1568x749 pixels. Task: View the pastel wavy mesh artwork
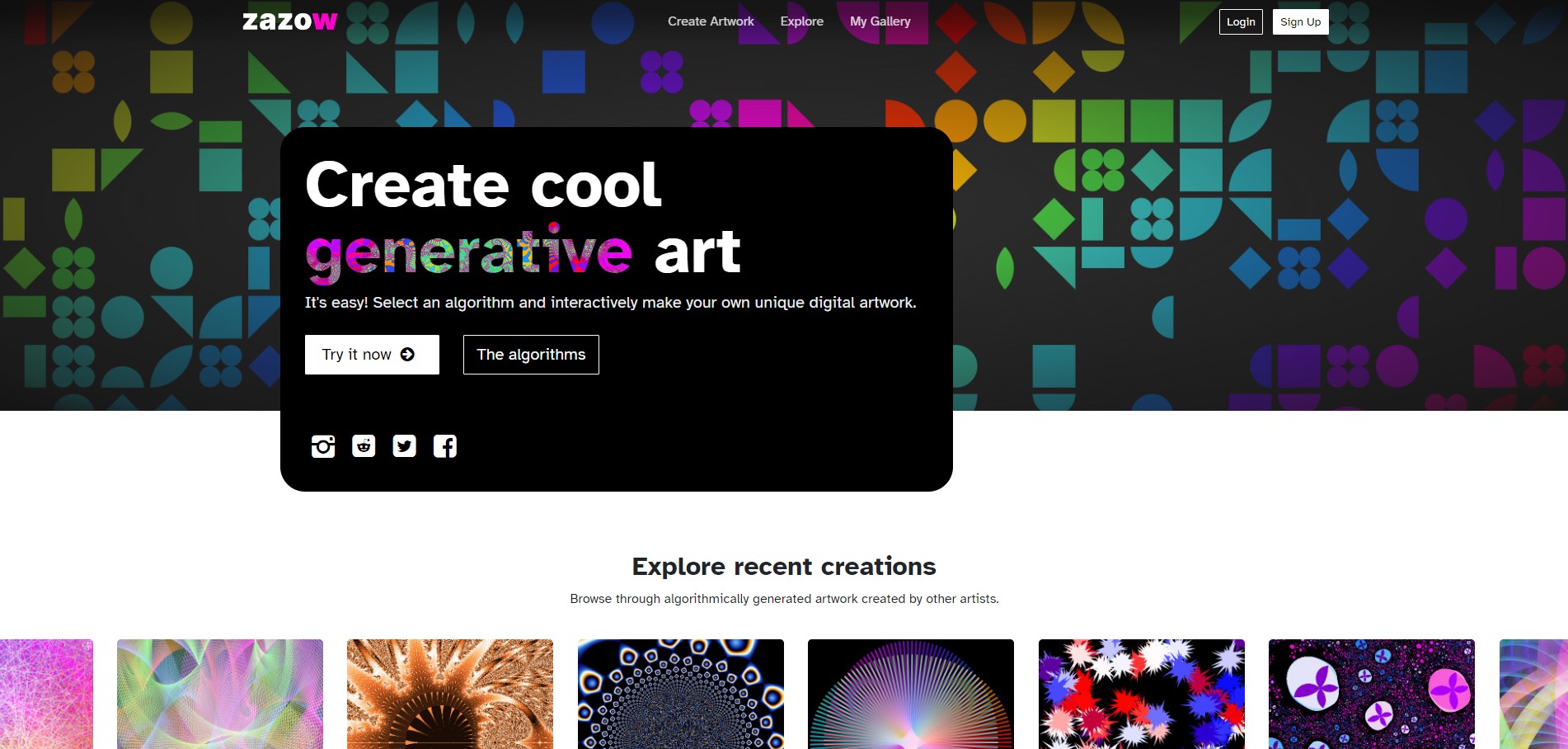click(220, 694)
